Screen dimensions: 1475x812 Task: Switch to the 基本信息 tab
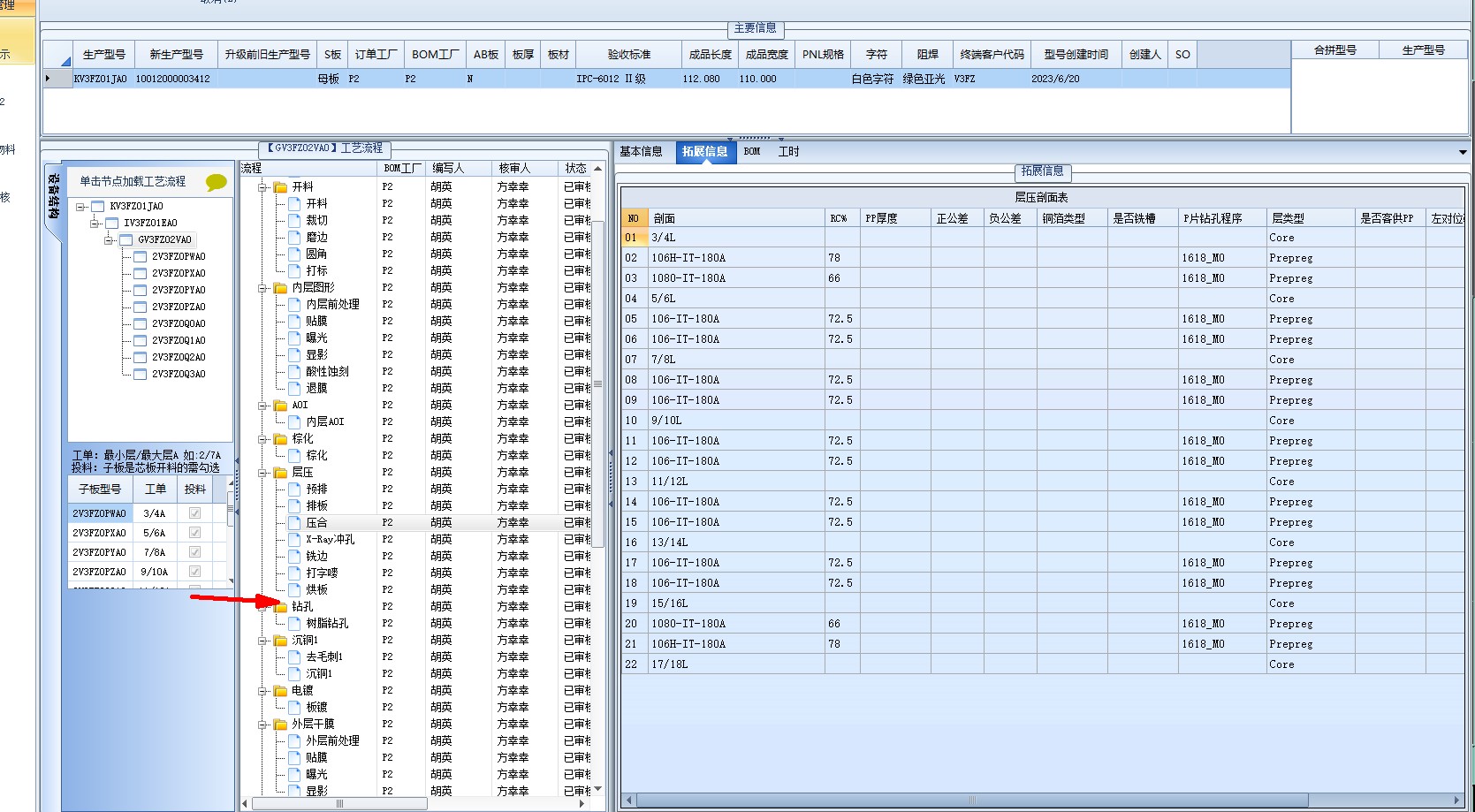641,152
